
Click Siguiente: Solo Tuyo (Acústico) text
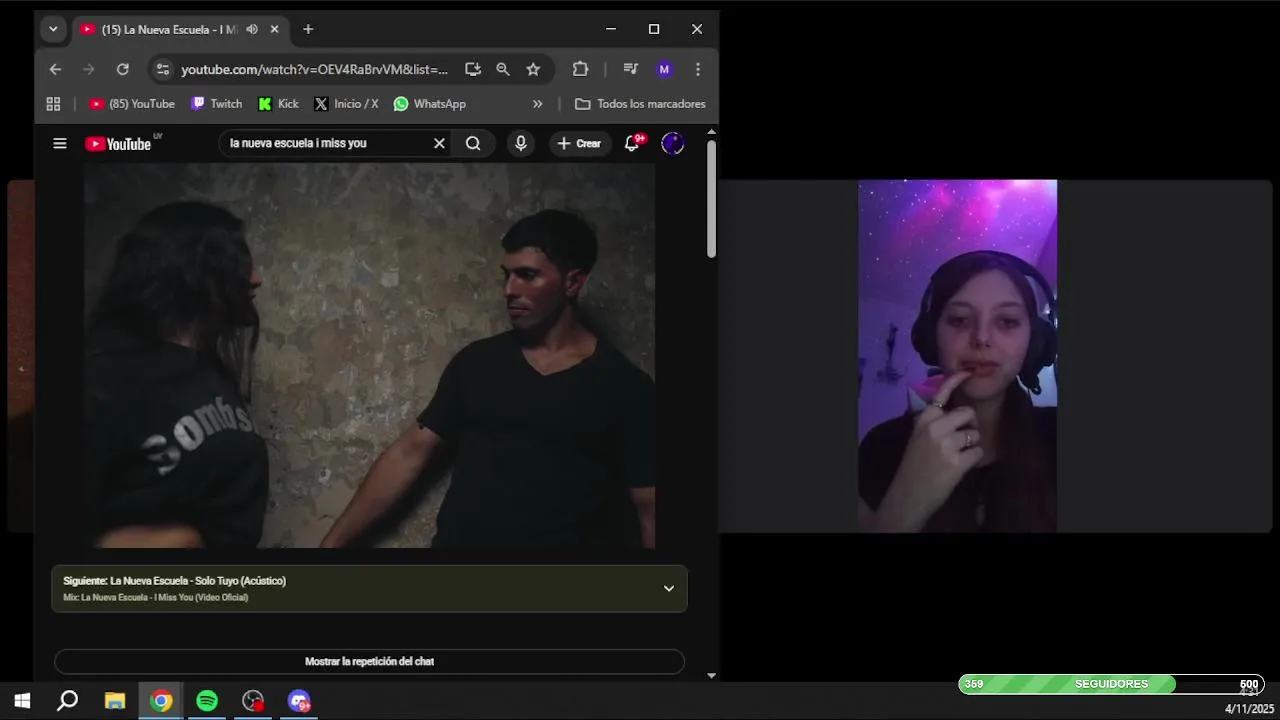coord(175,581)
